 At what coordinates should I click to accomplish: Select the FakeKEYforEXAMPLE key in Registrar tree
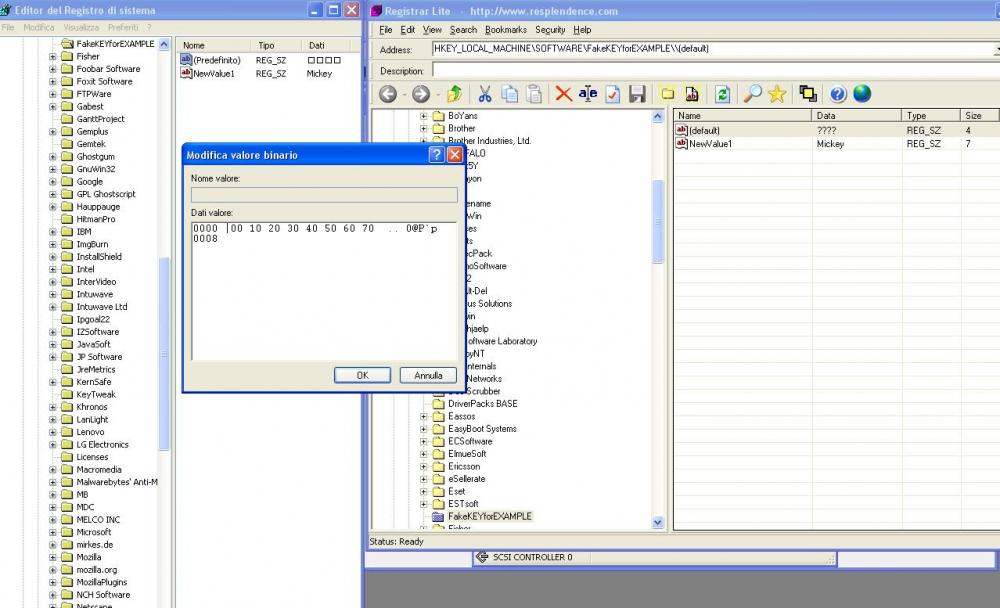pos(489,516)
